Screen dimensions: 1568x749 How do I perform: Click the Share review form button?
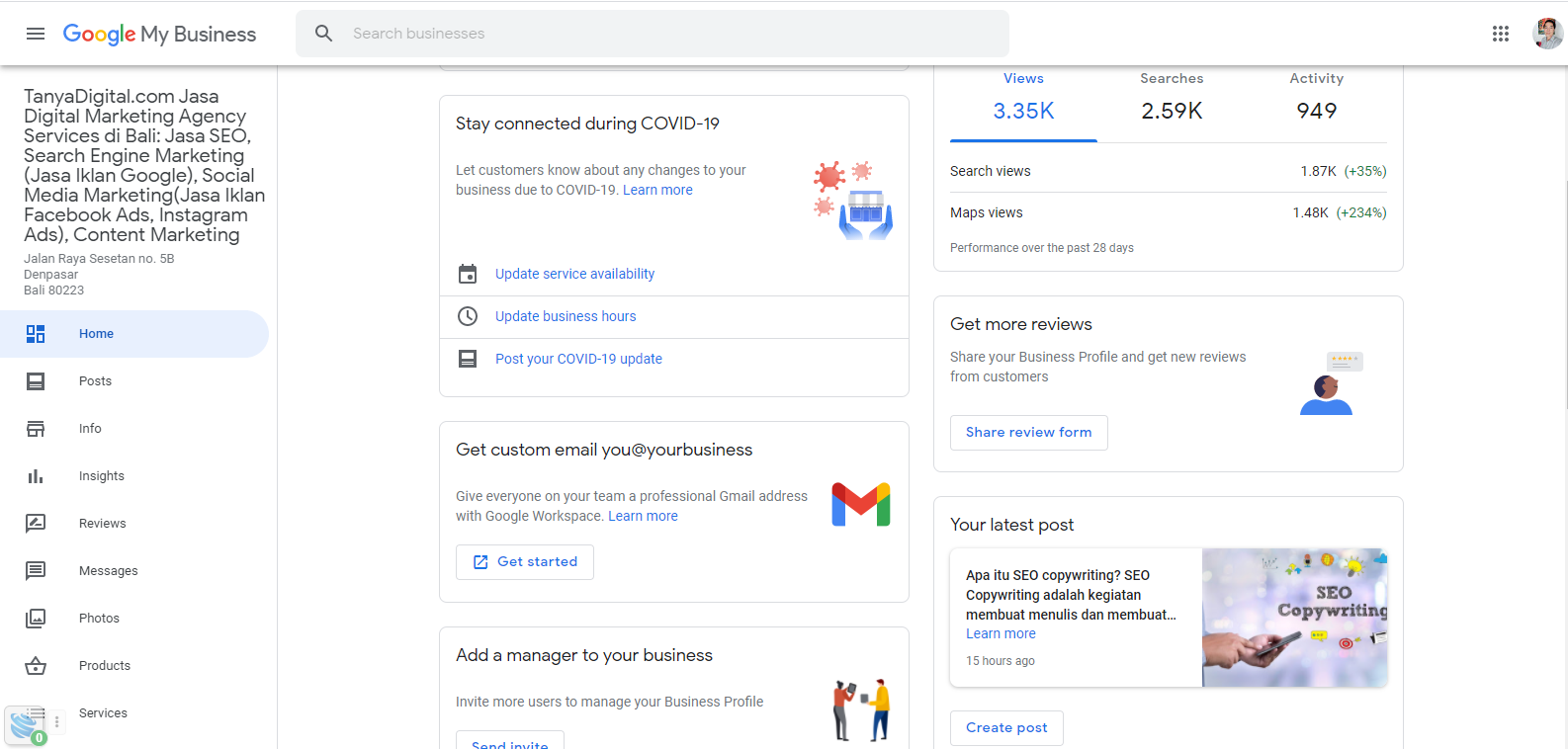click(x=1029, y=433)
